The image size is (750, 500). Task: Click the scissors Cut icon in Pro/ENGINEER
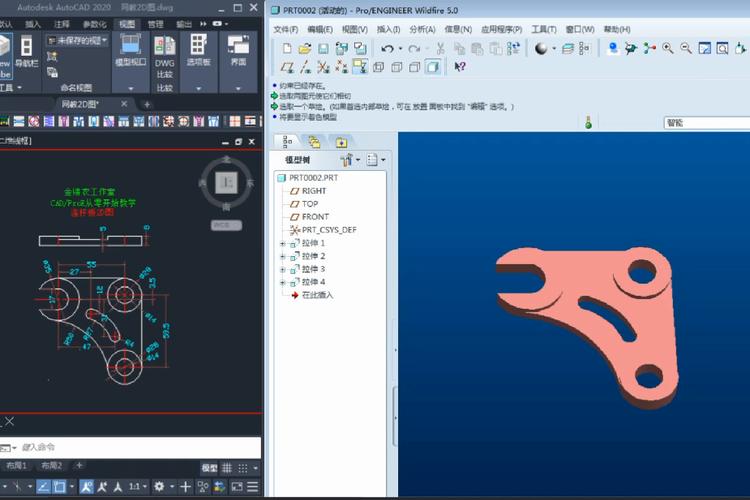[x=441, y=48]
